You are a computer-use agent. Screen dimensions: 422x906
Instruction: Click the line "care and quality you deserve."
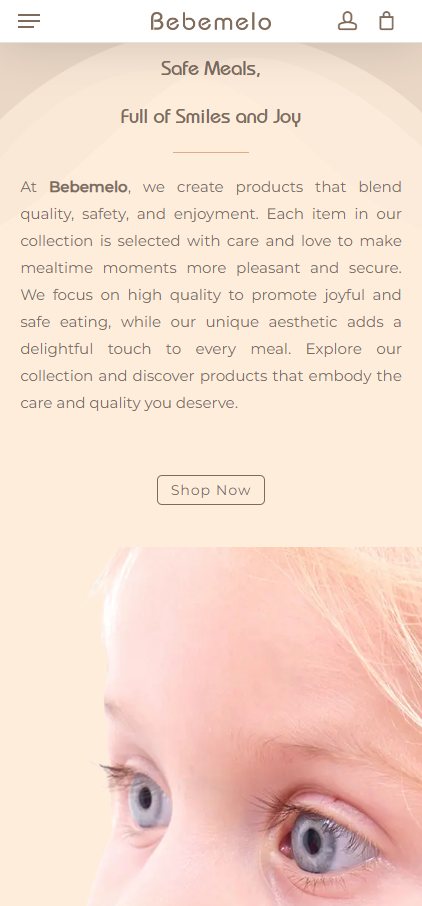[x=129, y=403]
